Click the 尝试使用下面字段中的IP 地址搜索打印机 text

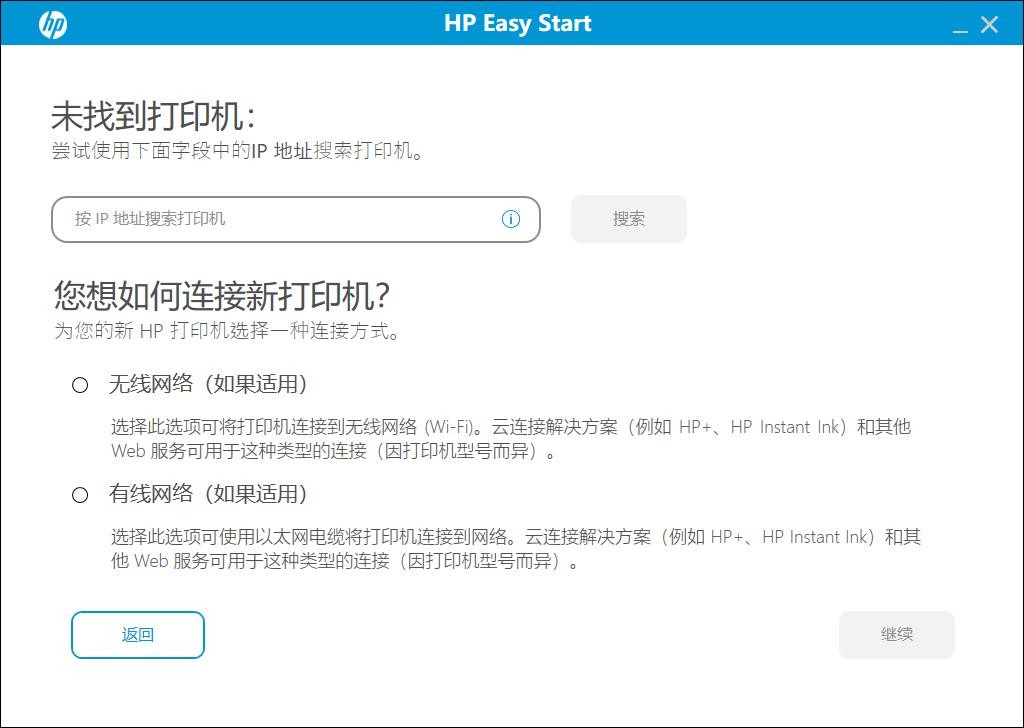pyautogui.click(x=238, y=151)
